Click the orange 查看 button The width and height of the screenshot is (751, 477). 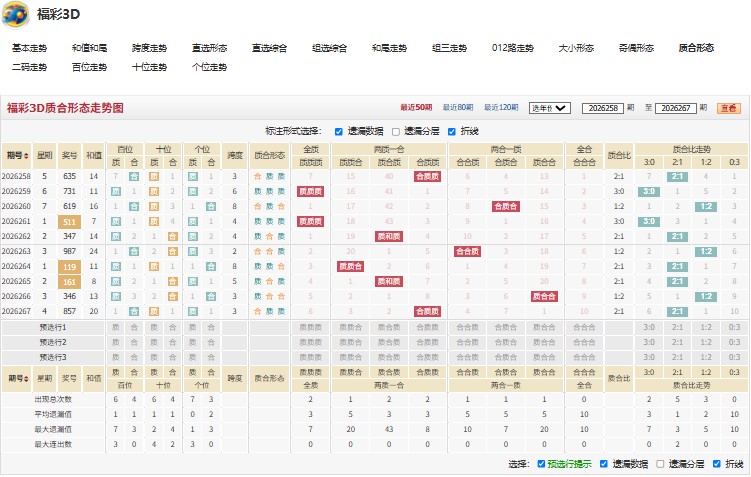(728, 108)
